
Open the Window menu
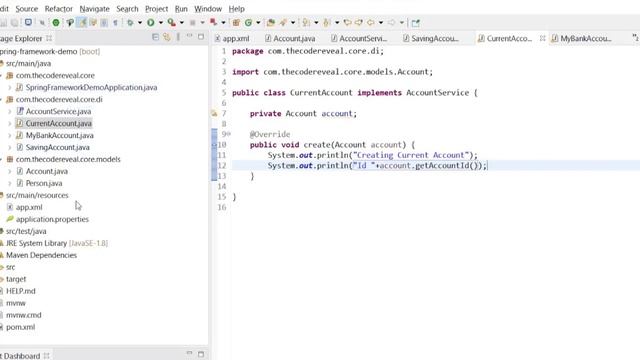tap(208, 9)
